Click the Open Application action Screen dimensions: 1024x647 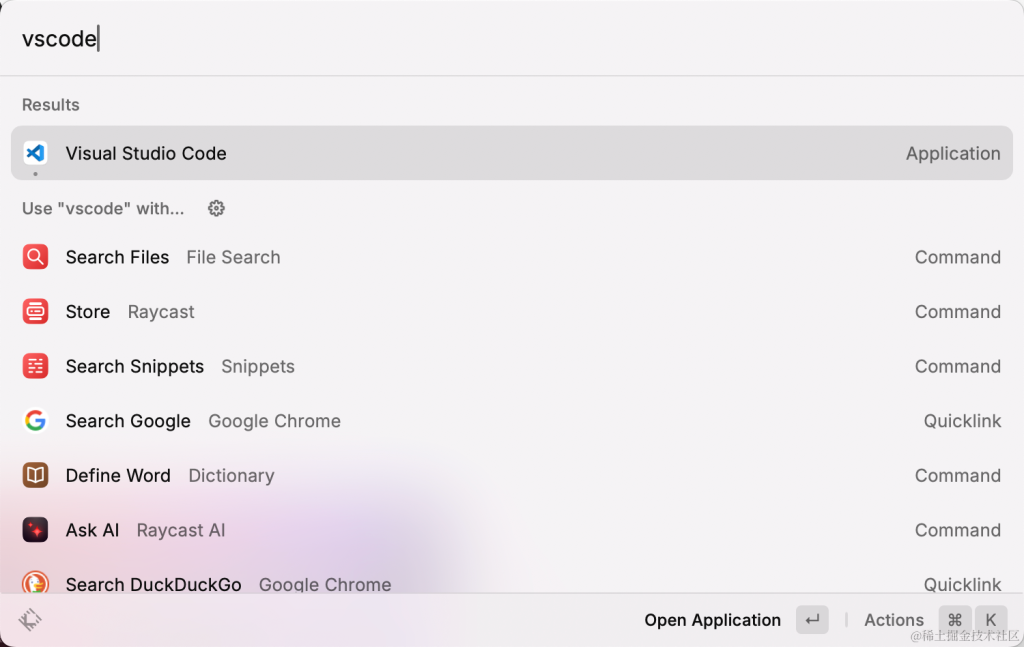click(712, 620)
